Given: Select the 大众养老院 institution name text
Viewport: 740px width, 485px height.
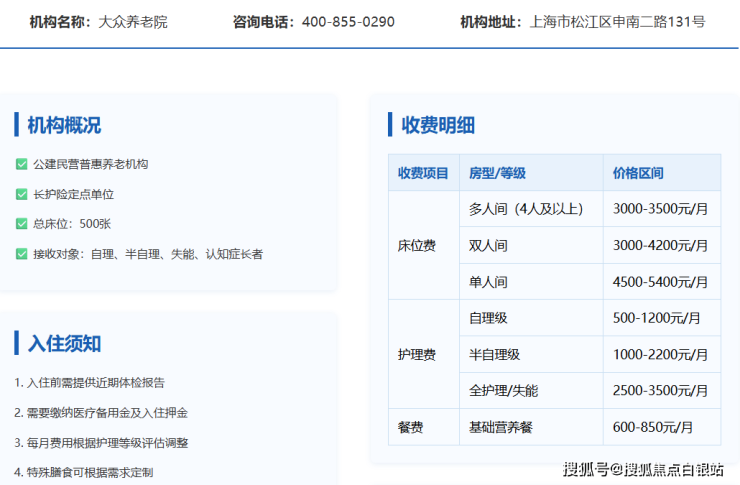Looking at the screenshot, I should tap(133, 22).
